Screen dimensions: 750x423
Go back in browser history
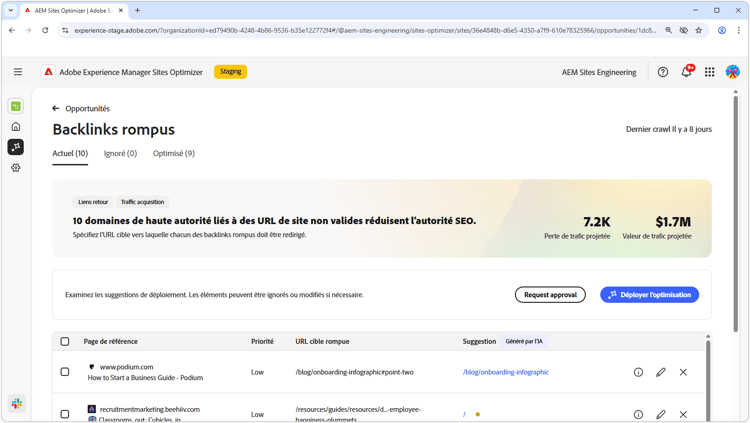pos(12,30)
